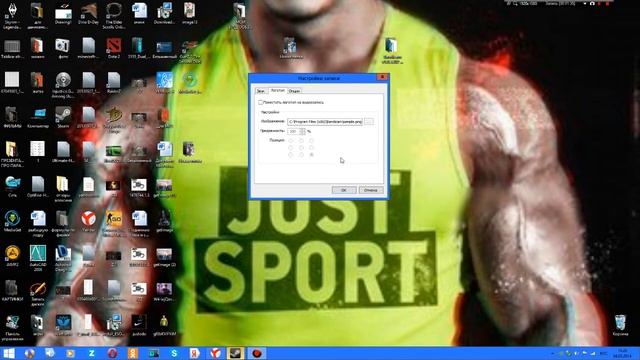Select the Dota 2 desktop icon
Viewport: 640px width, 360px height.
pyautogui.click(x=114, y=48)
